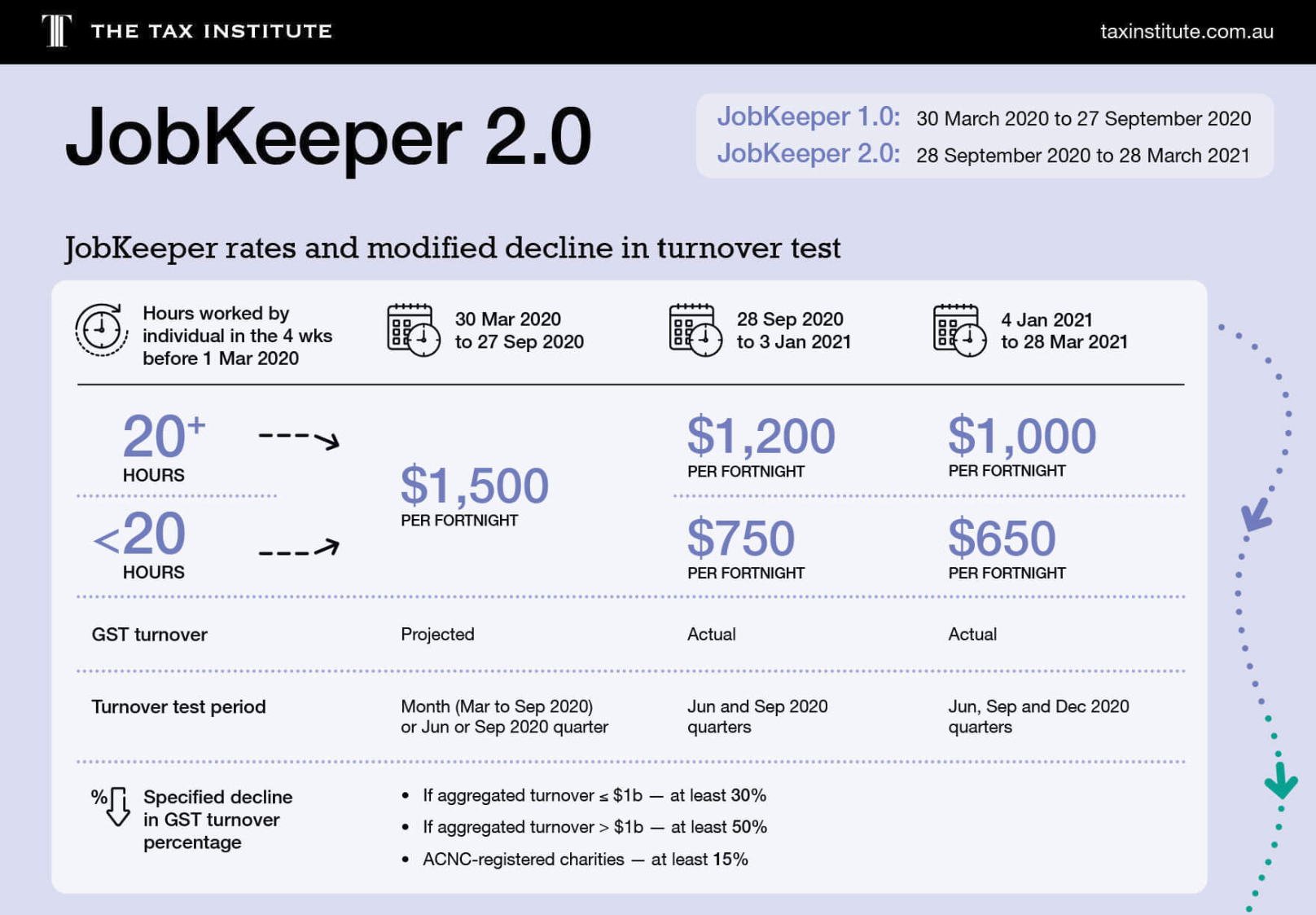Click "JobKeeper rates and modified decline" heading
Screen dimensions: 1316x915
click(453, 248)
